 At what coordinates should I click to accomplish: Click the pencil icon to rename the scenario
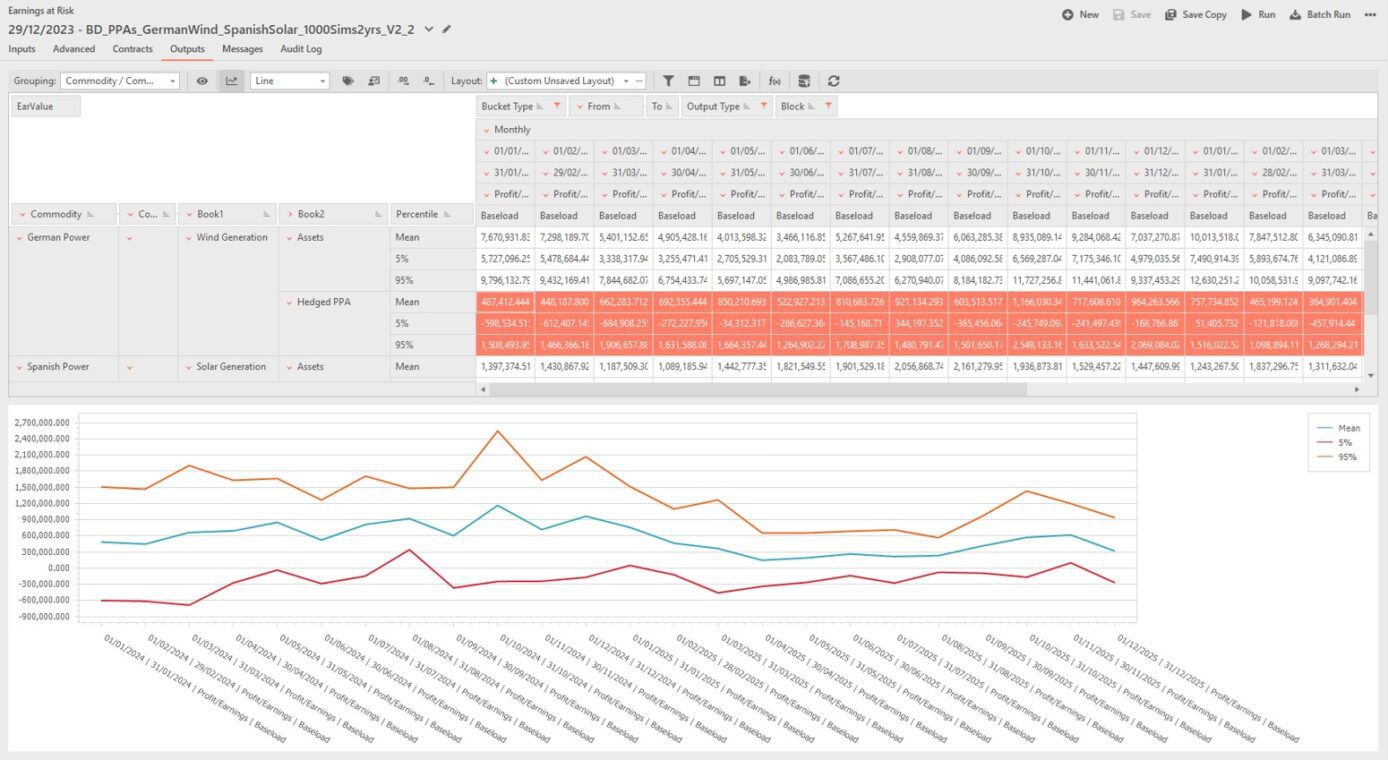pos(447,30)
